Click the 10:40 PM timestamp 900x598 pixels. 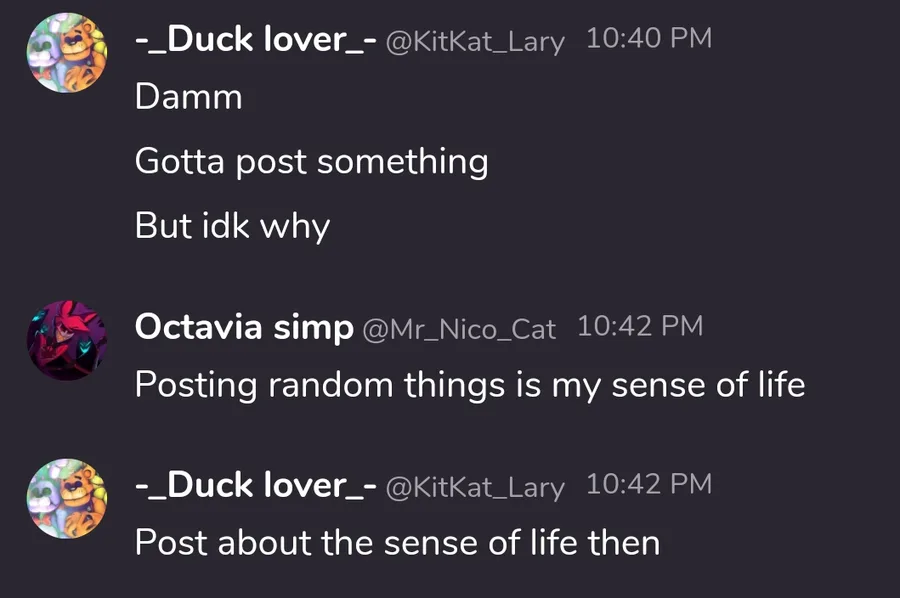(649, 38)
